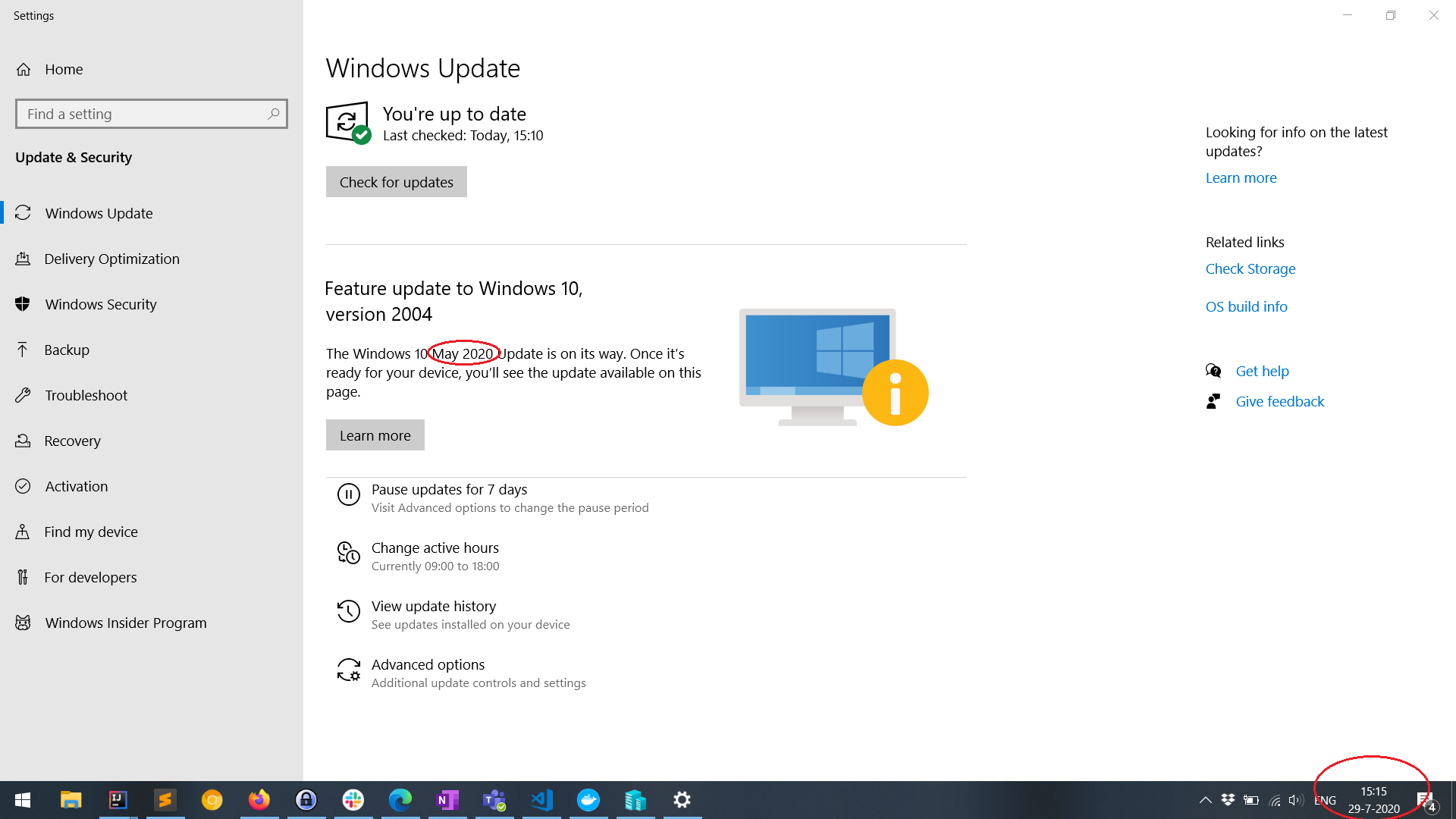Open the Check Storage link

(1250, 268)
